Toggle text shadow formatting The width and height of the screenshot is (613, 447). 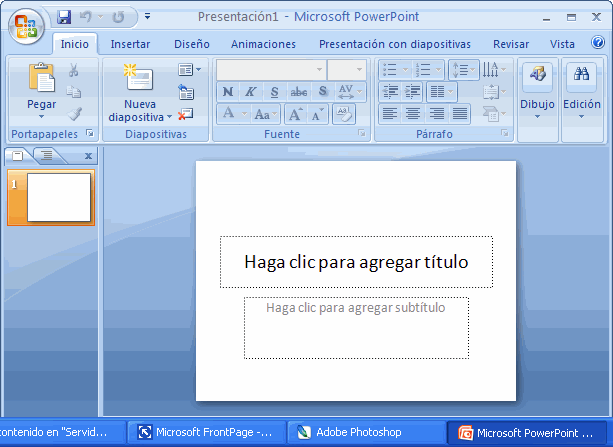(323, 92)
